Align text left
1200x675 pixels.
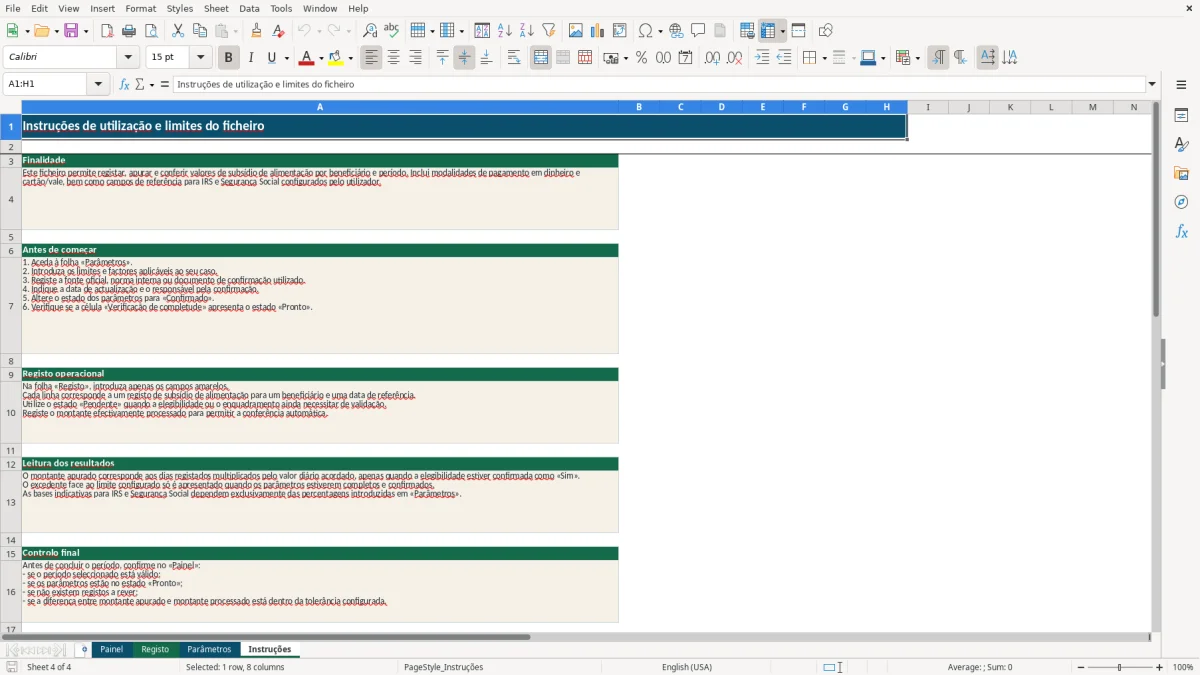coord(372,58)
